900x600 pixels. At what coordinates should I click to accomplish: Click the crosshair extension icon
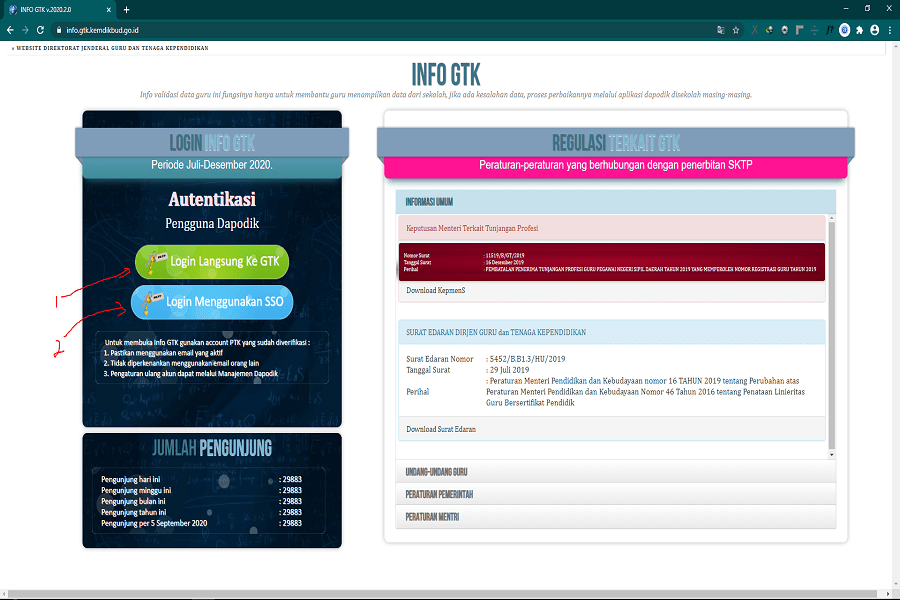coord(814,30)
